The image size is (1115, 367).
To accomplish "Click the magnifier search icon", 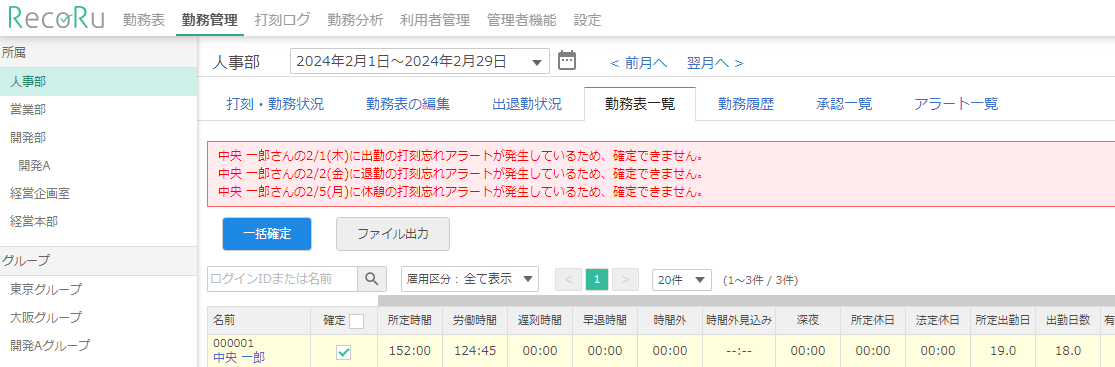I will coord(371,279).
